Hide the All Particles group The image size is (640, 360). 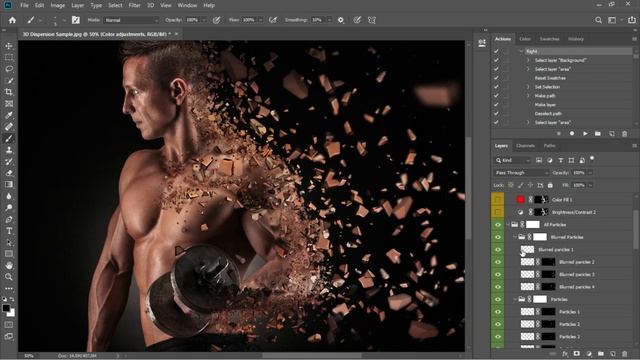click(498, 224)
